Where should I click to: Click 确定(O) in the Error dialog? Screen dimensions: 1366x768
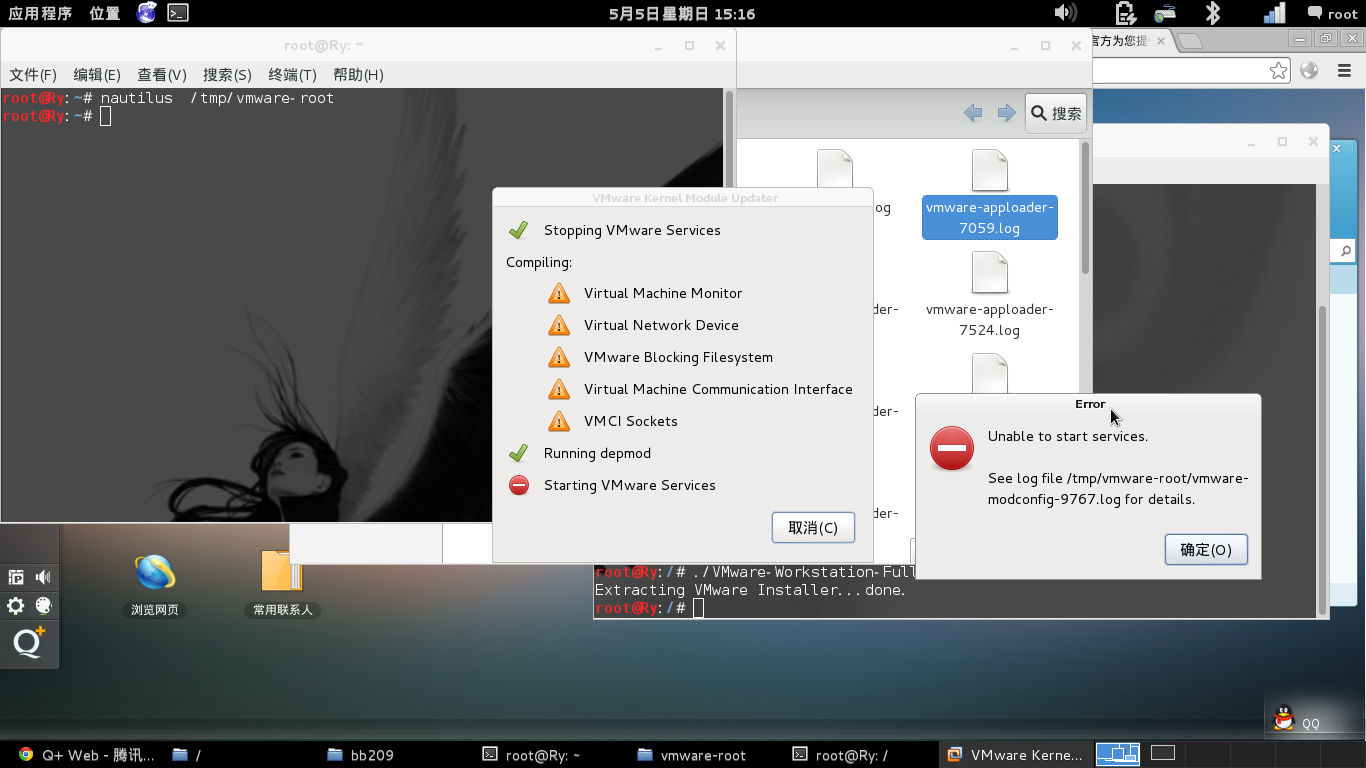point(1206,549)
